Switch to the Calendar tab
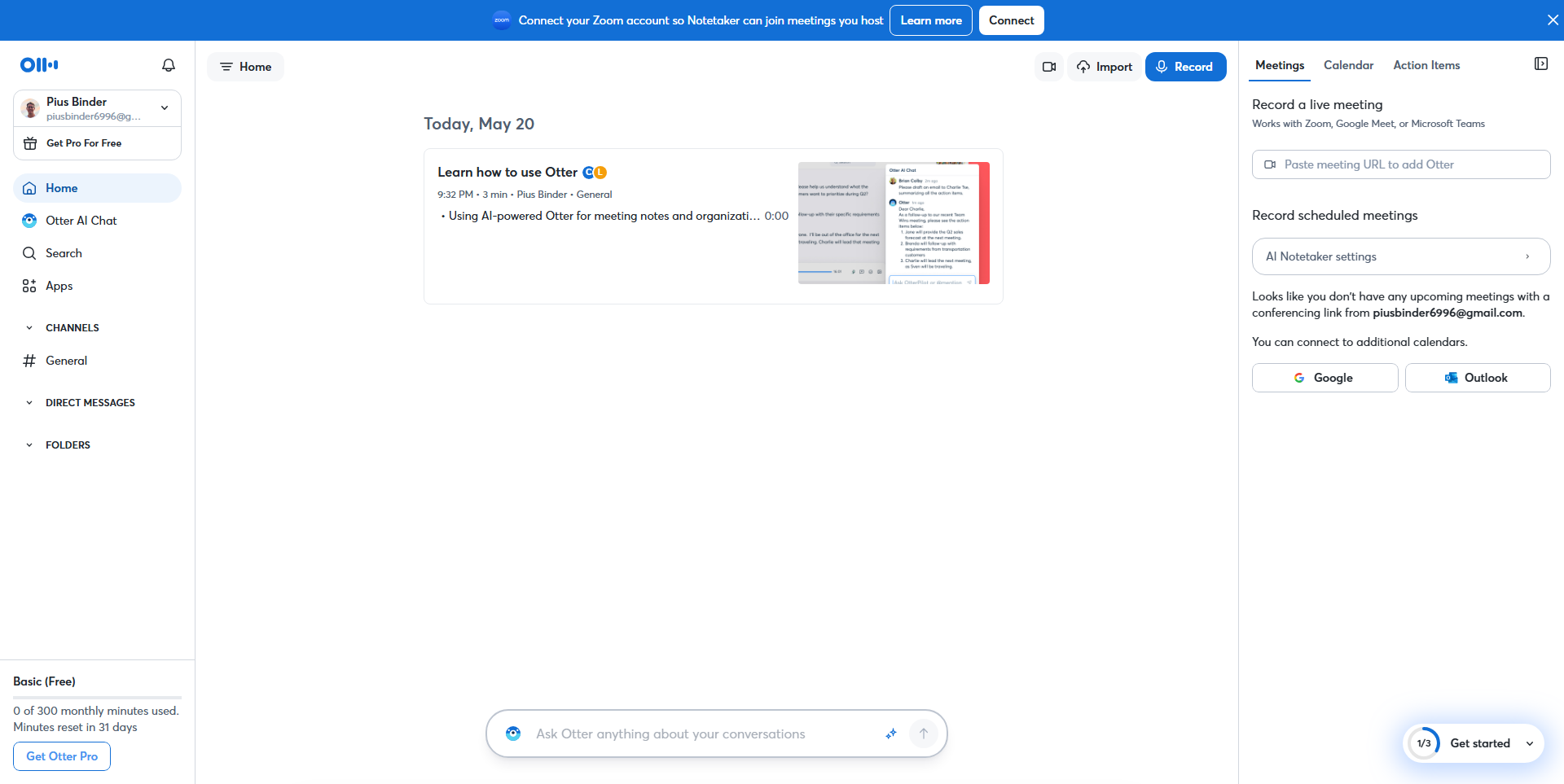The height and width of the screenshot is (784, 1564). coord(1348,65)
